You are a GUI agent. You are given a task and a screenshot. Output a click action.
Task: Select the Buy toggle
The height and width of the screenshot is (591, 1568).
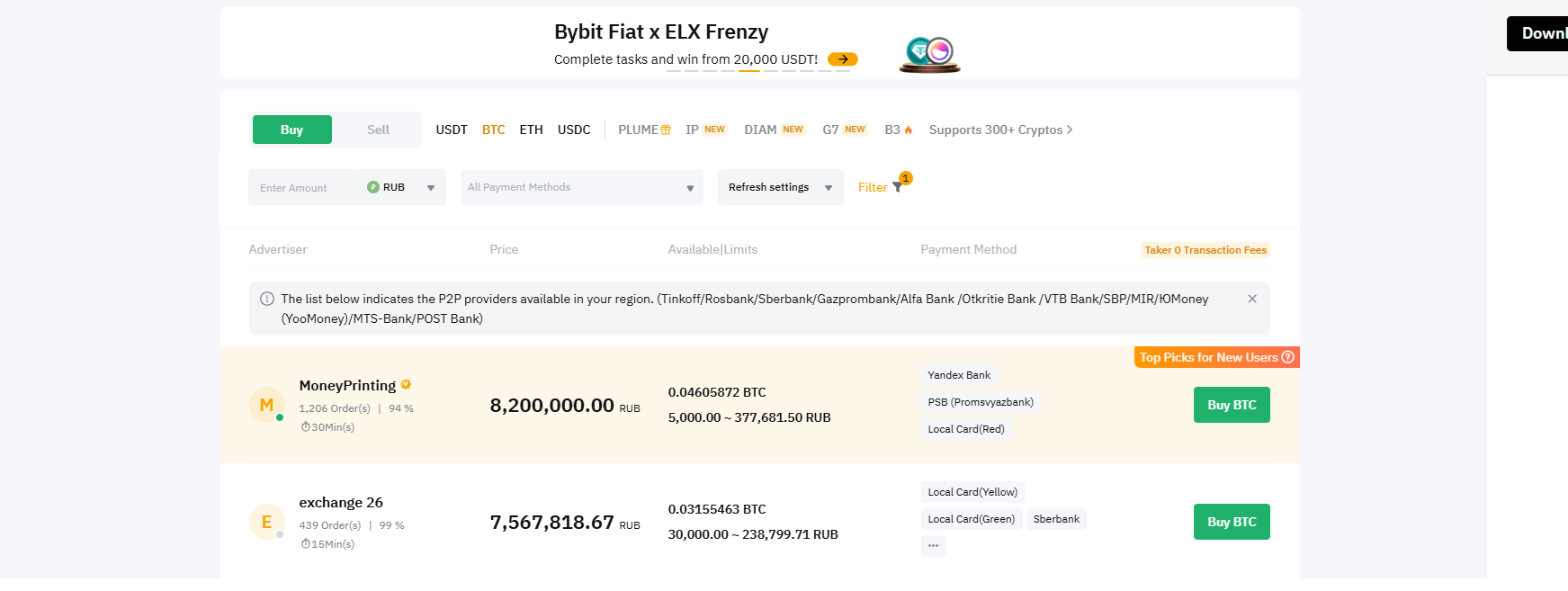(x=291, y=130)
